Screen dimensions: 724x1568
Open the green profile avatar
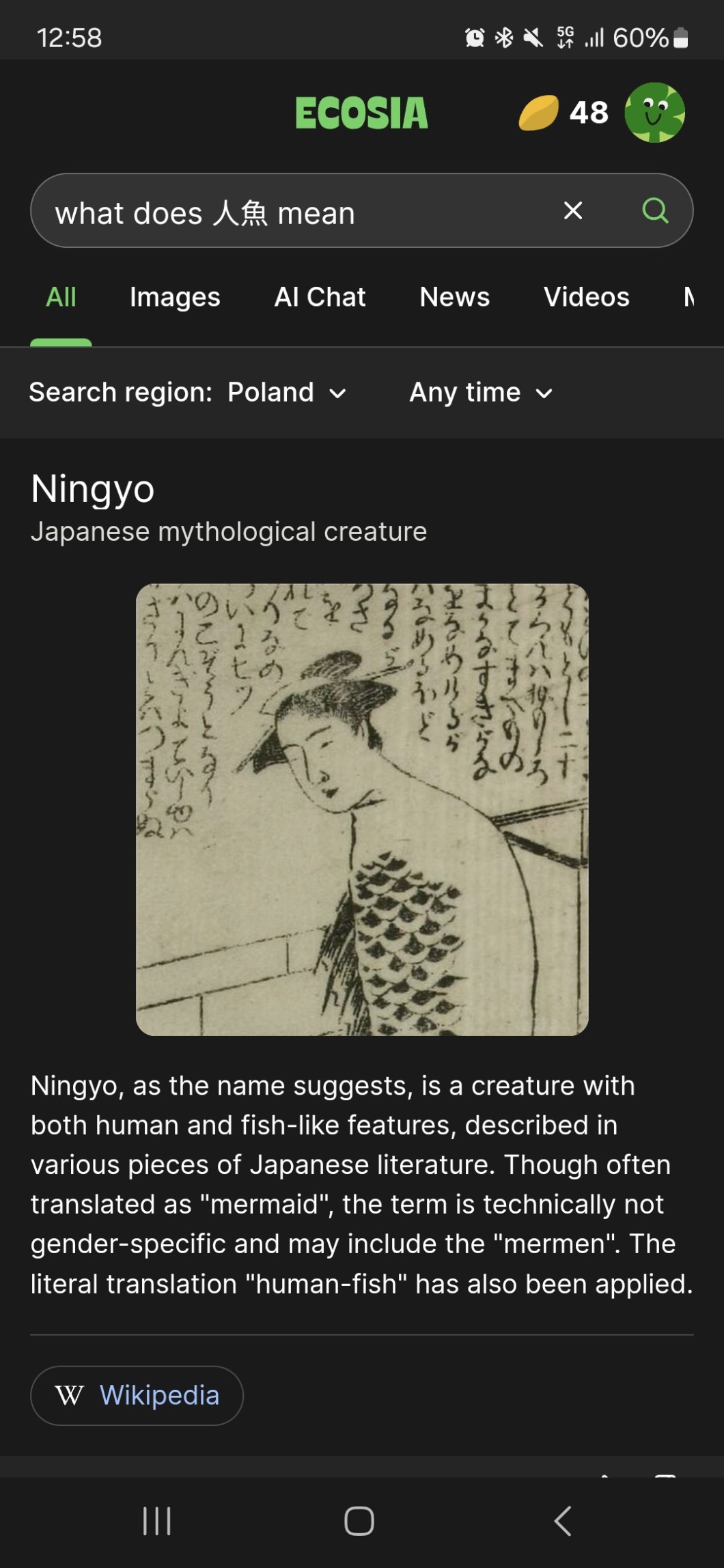click(x=654, y=113)
